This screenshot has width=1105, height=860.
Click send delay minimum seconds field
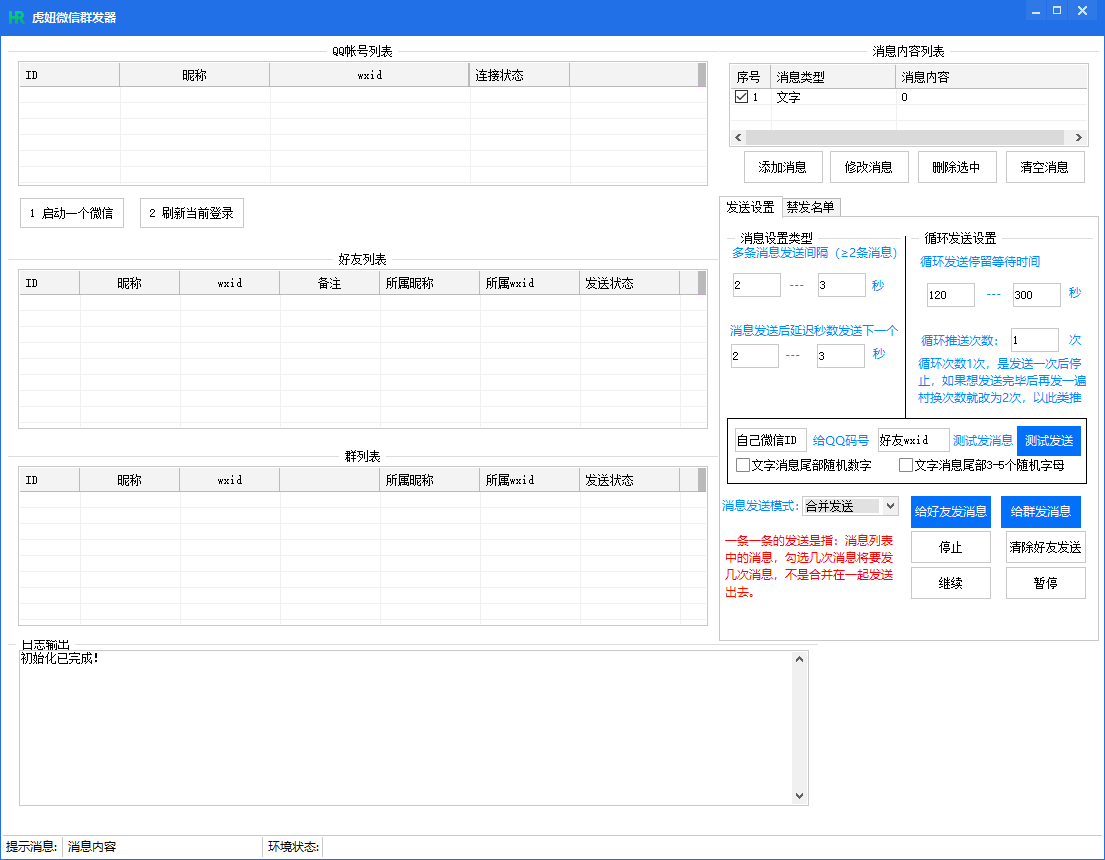click(x=755, y=355)
